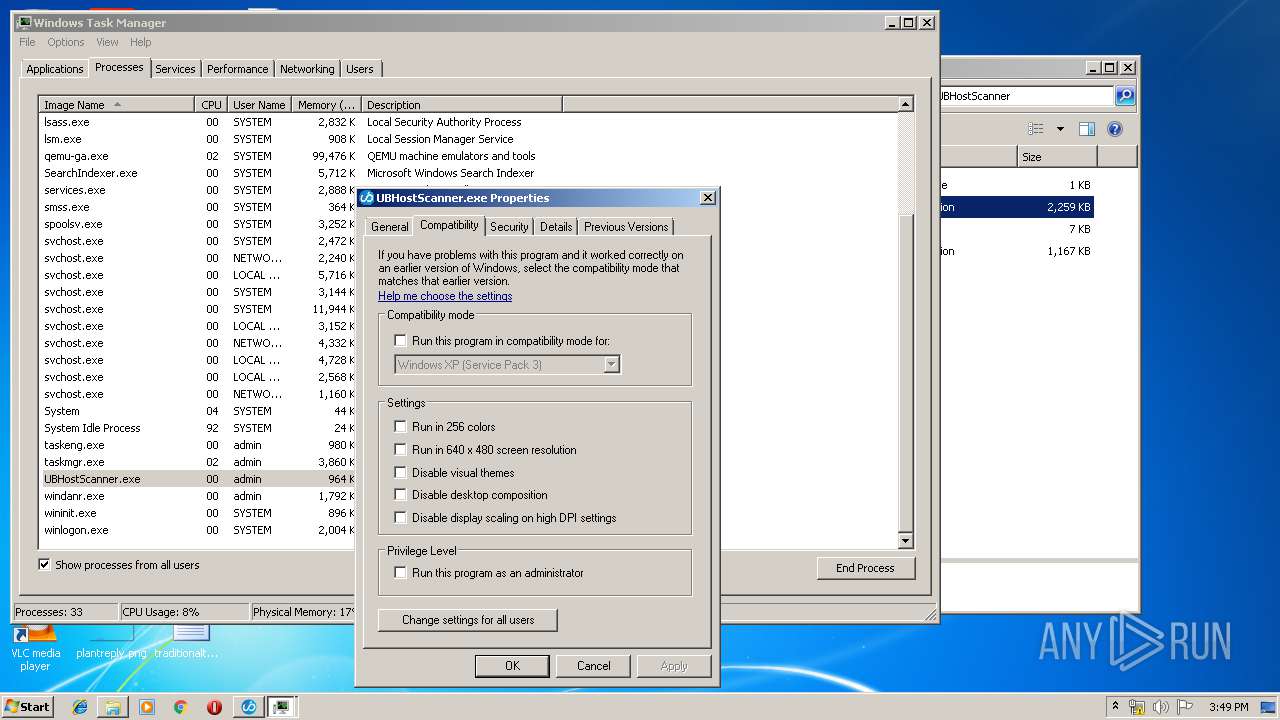This screenshot has height=720, width=1280.
Task: Open Internet Explorer from the taskbar
Action: click(x=80, y=707)
